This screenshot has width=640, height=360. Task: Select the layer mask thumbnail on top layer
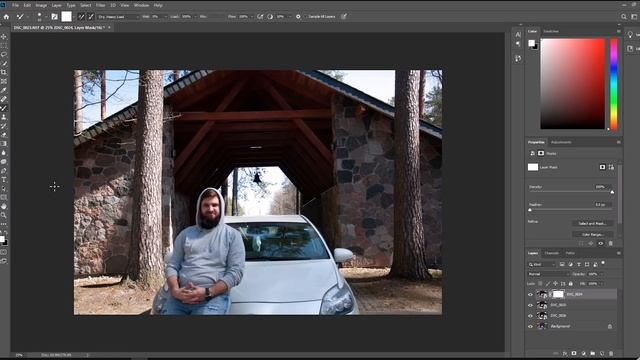coord(558,294)
